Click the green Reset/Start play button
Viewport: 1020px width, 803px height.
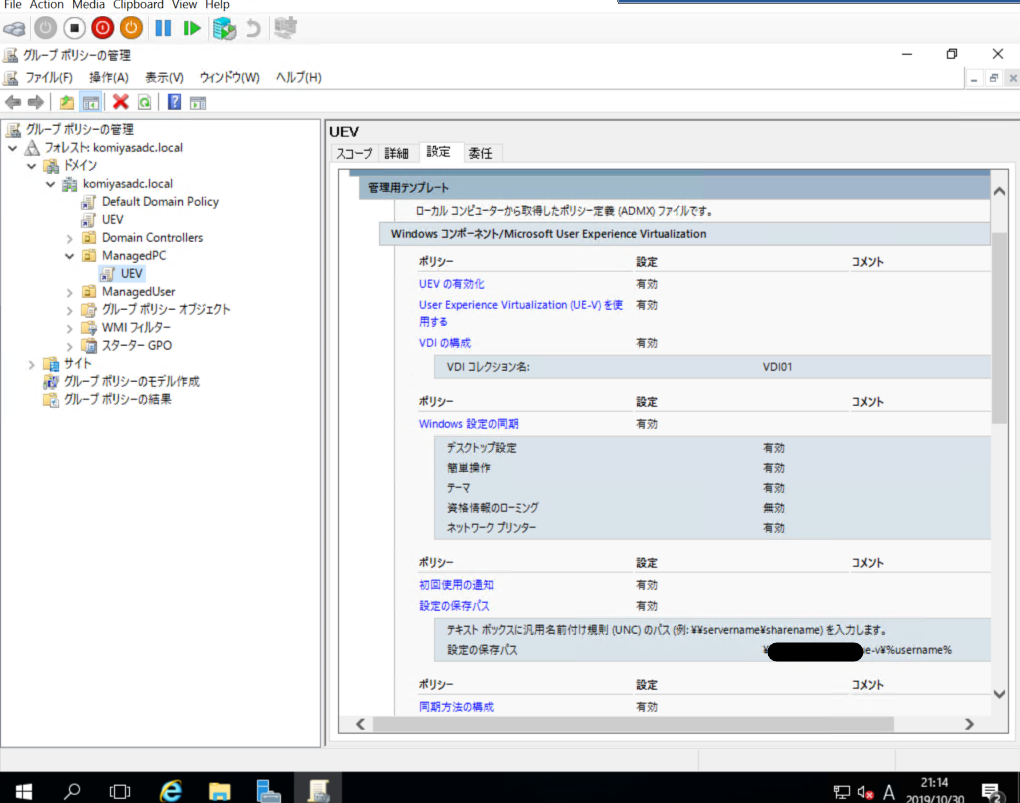(192, 28)
